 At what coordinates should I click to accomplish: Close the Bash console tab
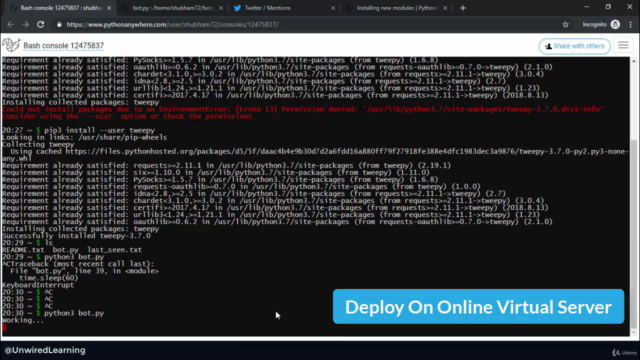click(109, 8)
